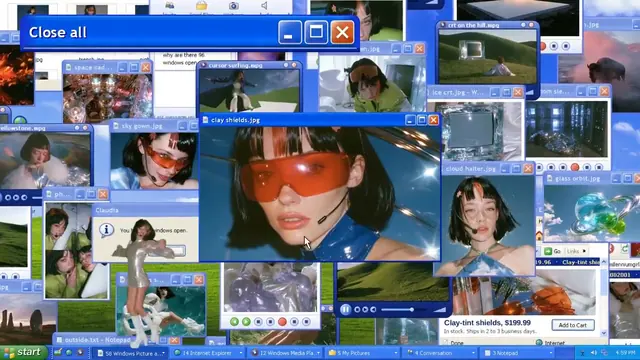Open the Windows Start menu

(x=23, y=352)
